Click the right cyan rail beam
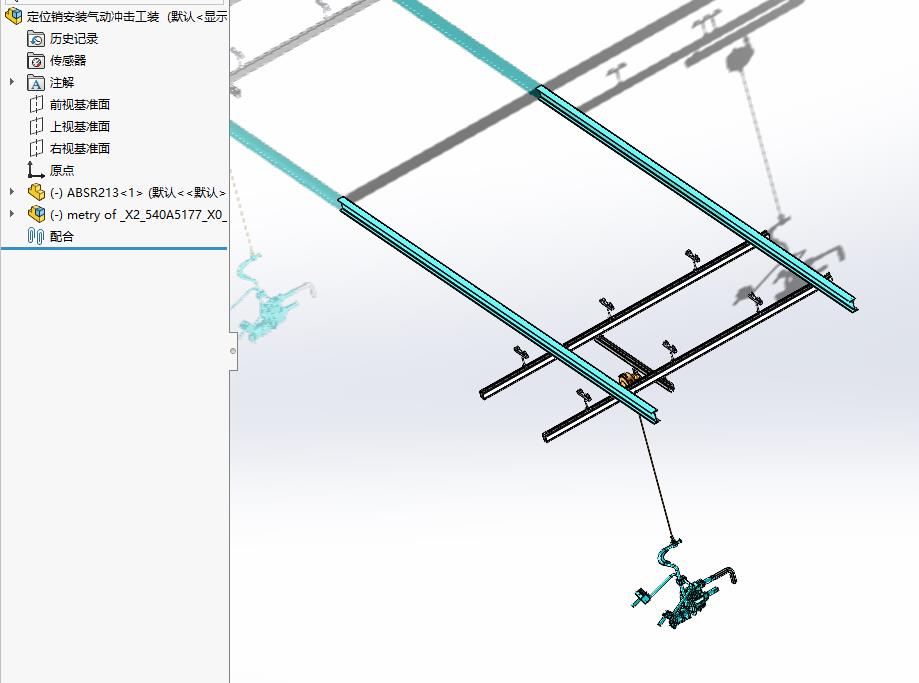This screenshot has width=919, height=683. tap(697, 198)
